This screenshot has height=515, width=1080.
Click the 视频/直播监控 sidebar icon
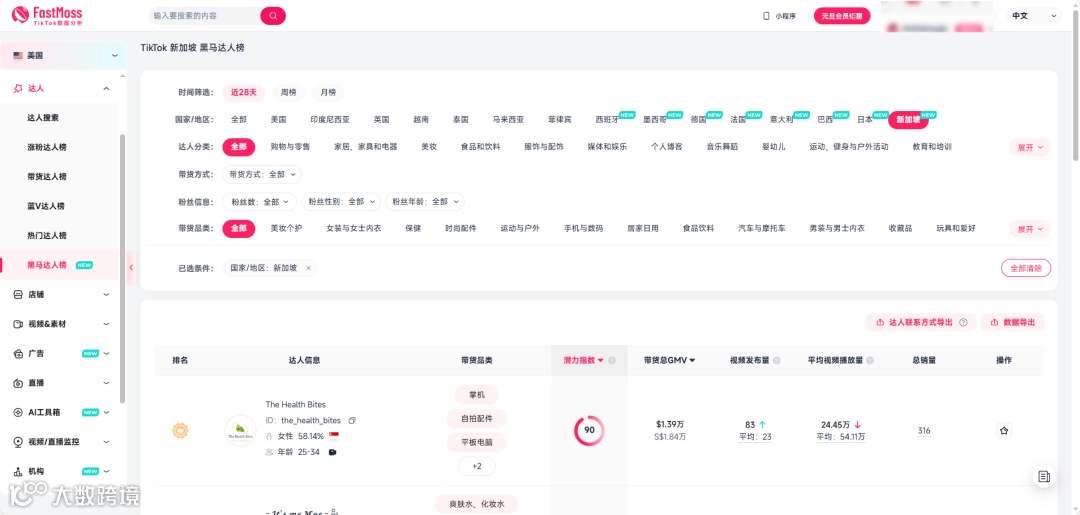pos(19,442)
